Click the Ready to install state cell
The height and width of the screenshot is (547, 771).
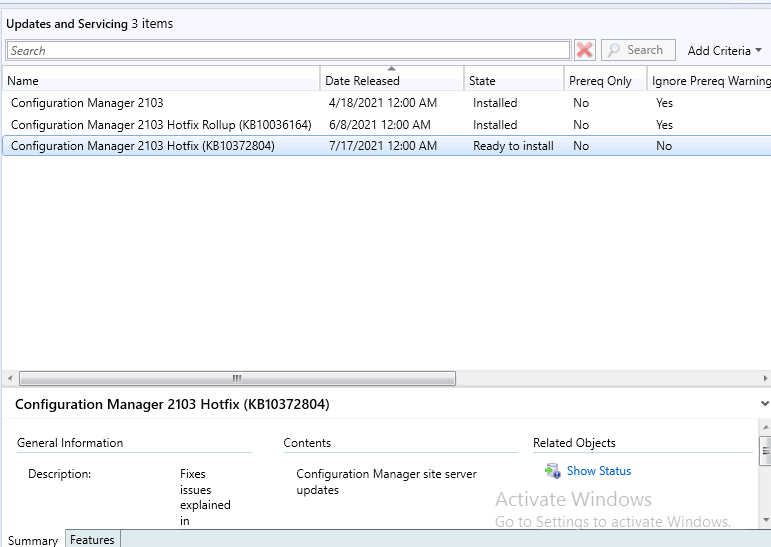(513, 146)
